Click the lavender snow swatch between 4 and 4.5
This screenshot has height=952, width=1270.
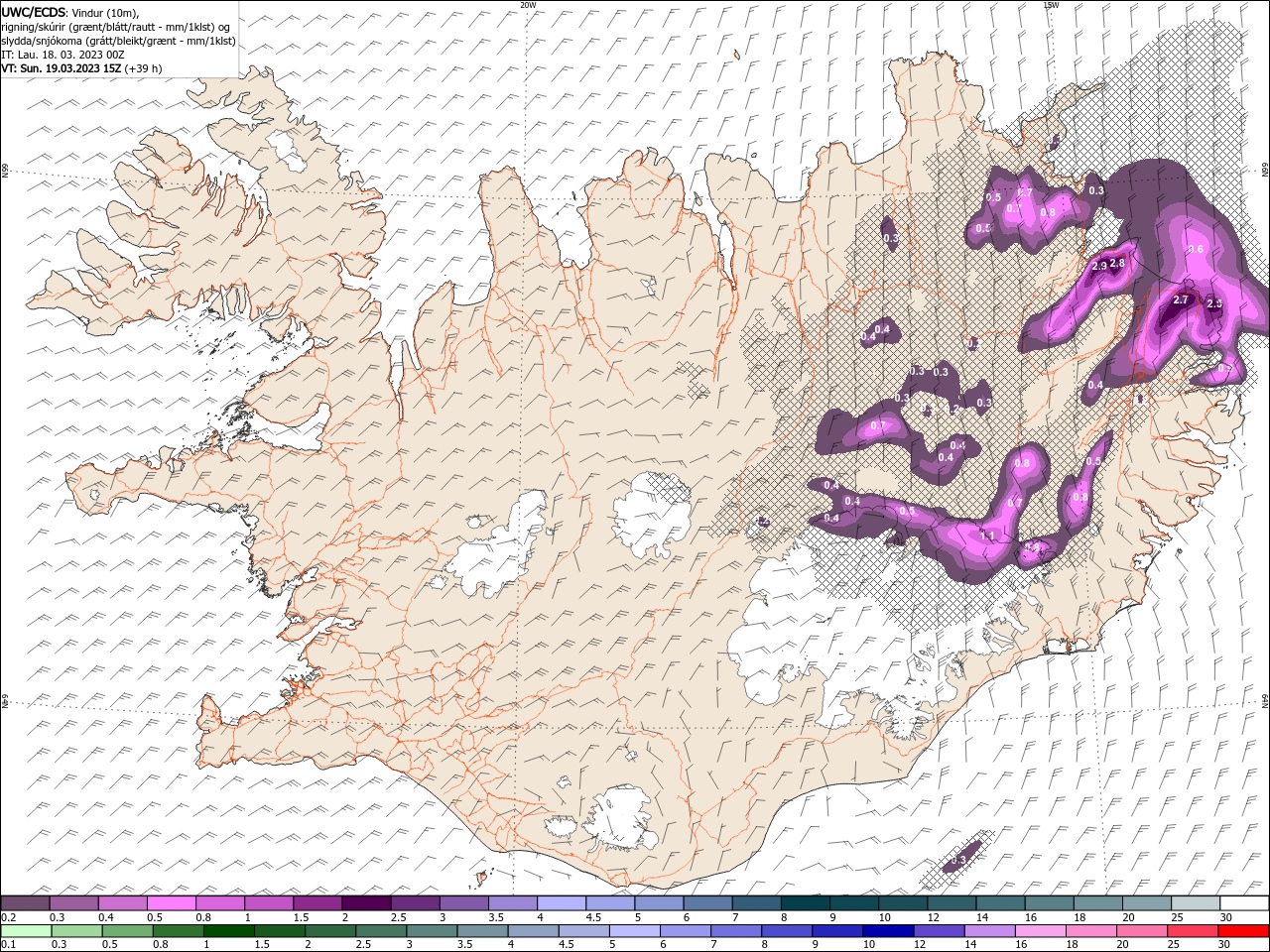(560, 902)
